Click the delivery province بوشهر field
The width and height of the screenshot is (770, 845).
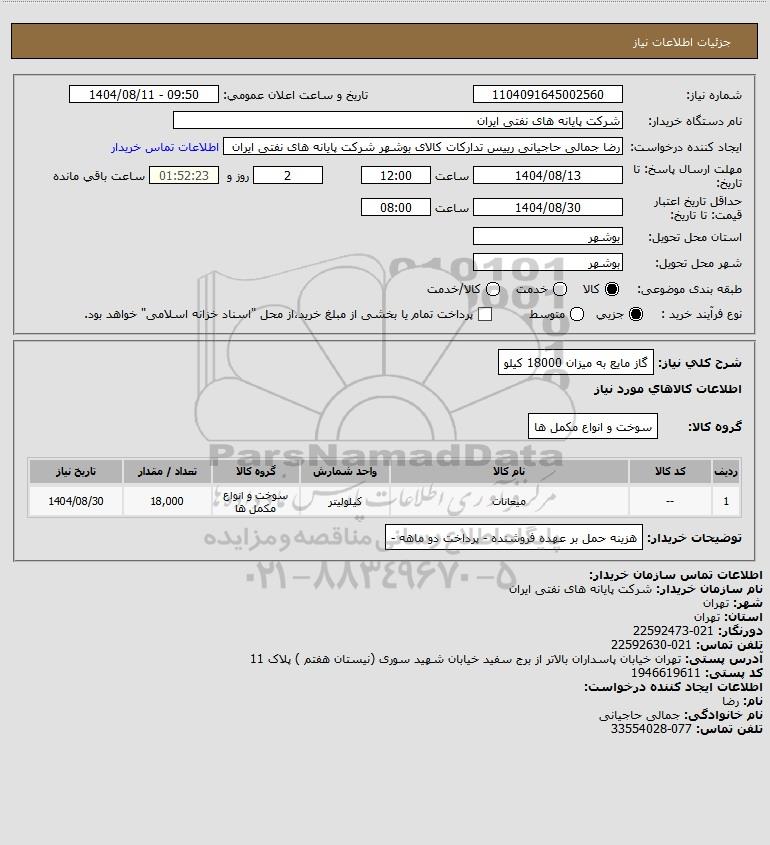click(x=547, y=237)
